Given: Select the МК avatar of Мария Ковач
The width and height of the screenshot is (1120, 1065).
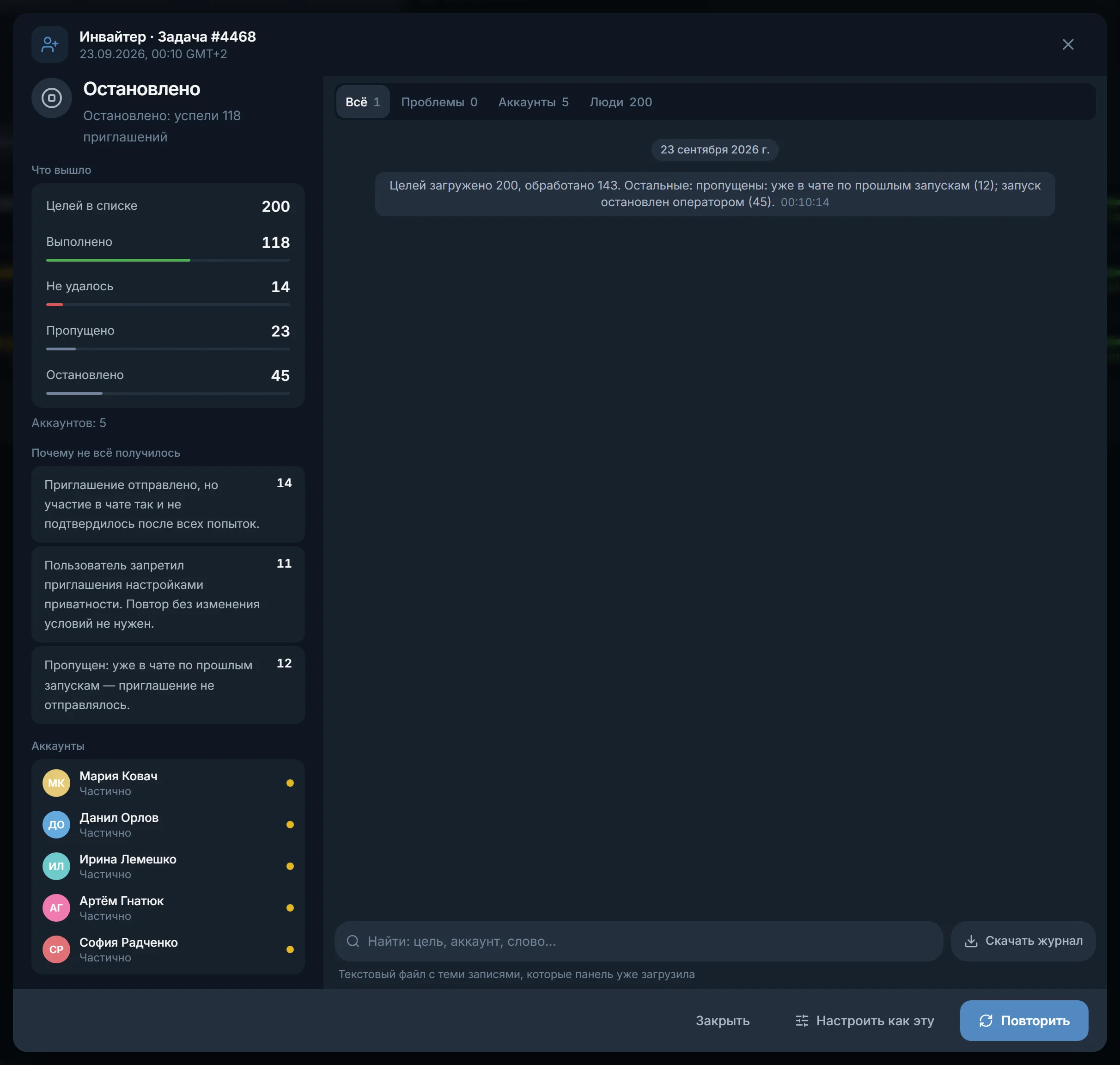Looking at the screenshot, I should pyautogui.click(x=56, y=783).
